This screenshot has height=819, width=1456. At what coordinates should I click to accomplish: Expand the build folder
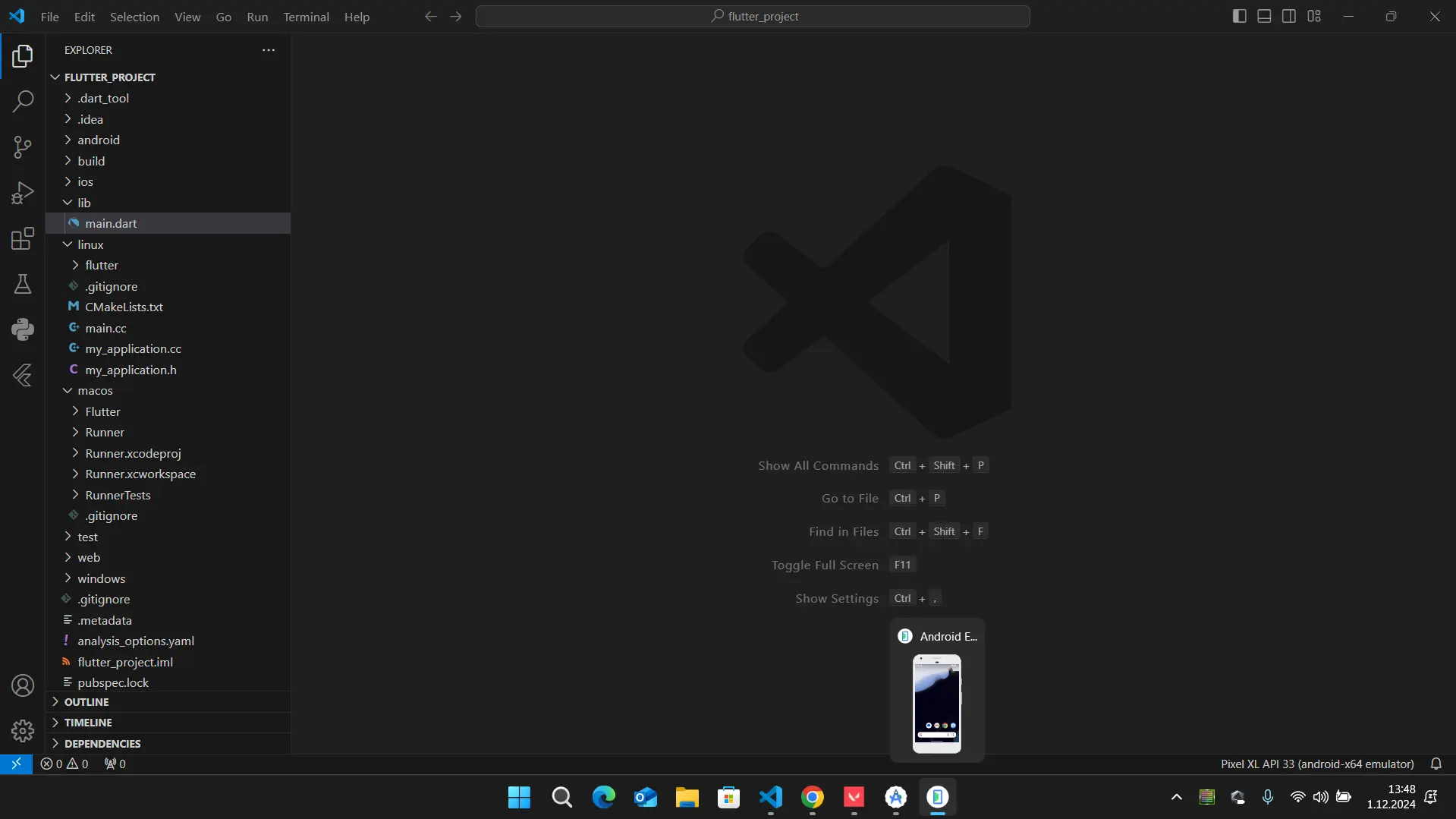[x=168, y=161]
